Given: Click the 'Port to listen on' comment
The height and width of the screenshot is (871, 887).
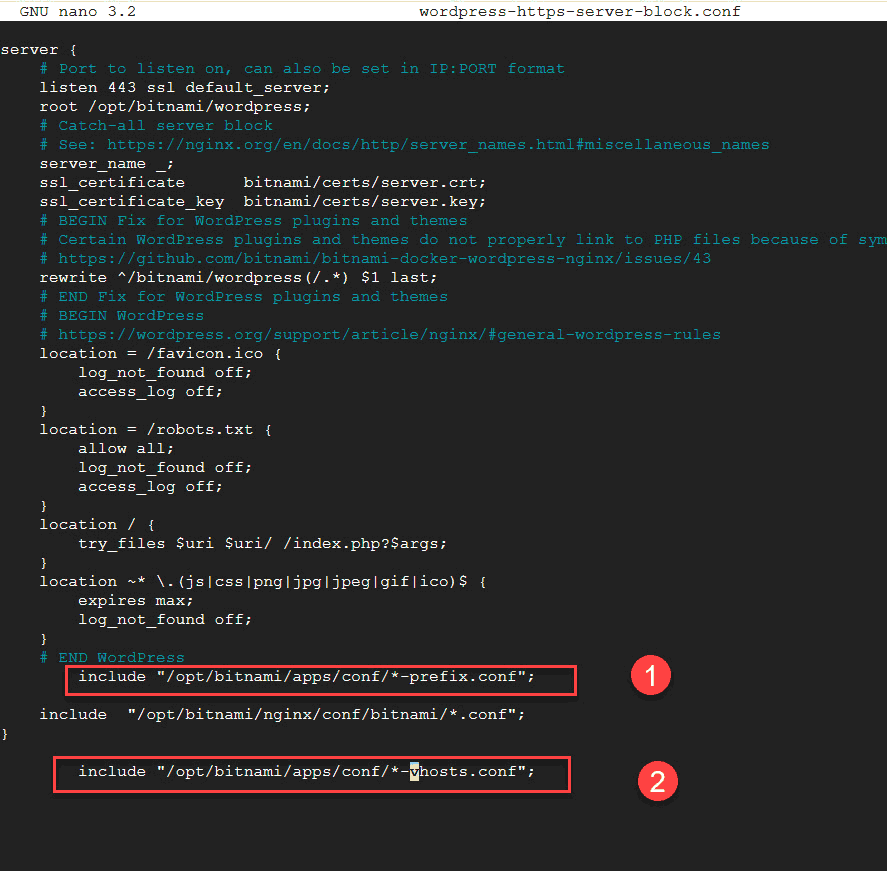Looking at the screenshot, I should tap(302, 69).
